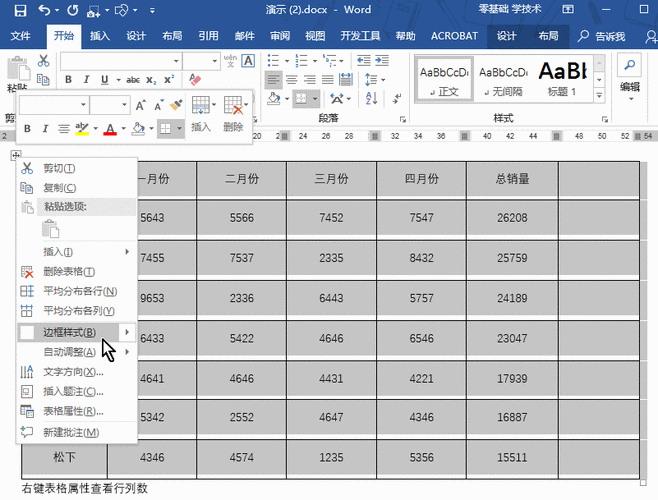
Task: Click the Find magnifier icon above 编辑
Action: point(629,65)
